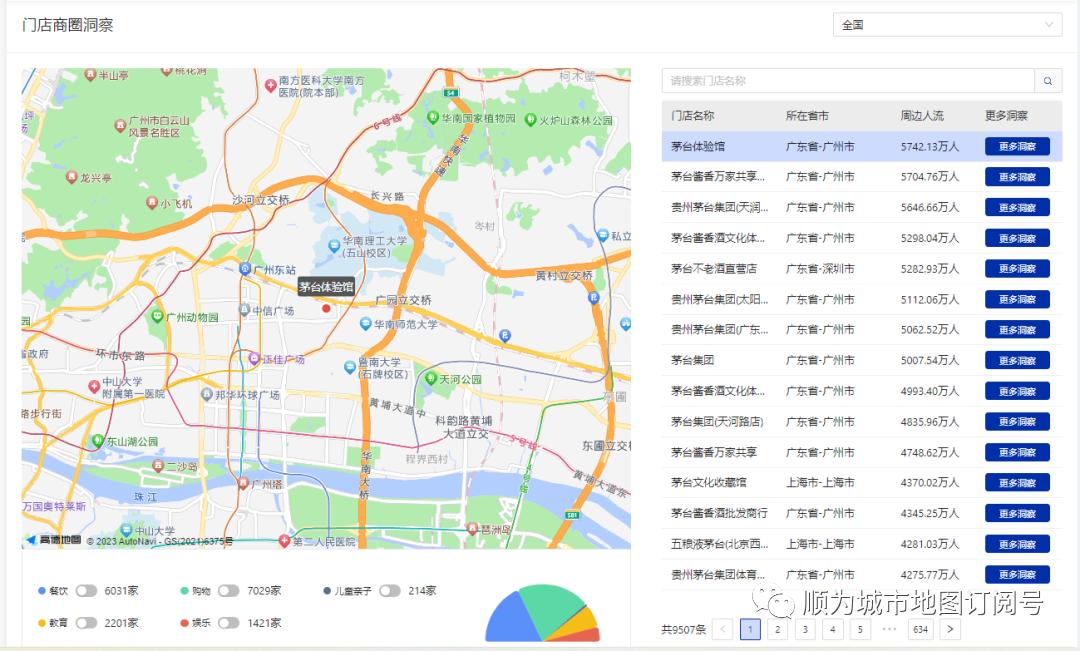Click 更多洞察 for 茅台文化收藏馆
This screenshot has height=651, width=1080.
pyautogui.click(x=1017, y=482)
